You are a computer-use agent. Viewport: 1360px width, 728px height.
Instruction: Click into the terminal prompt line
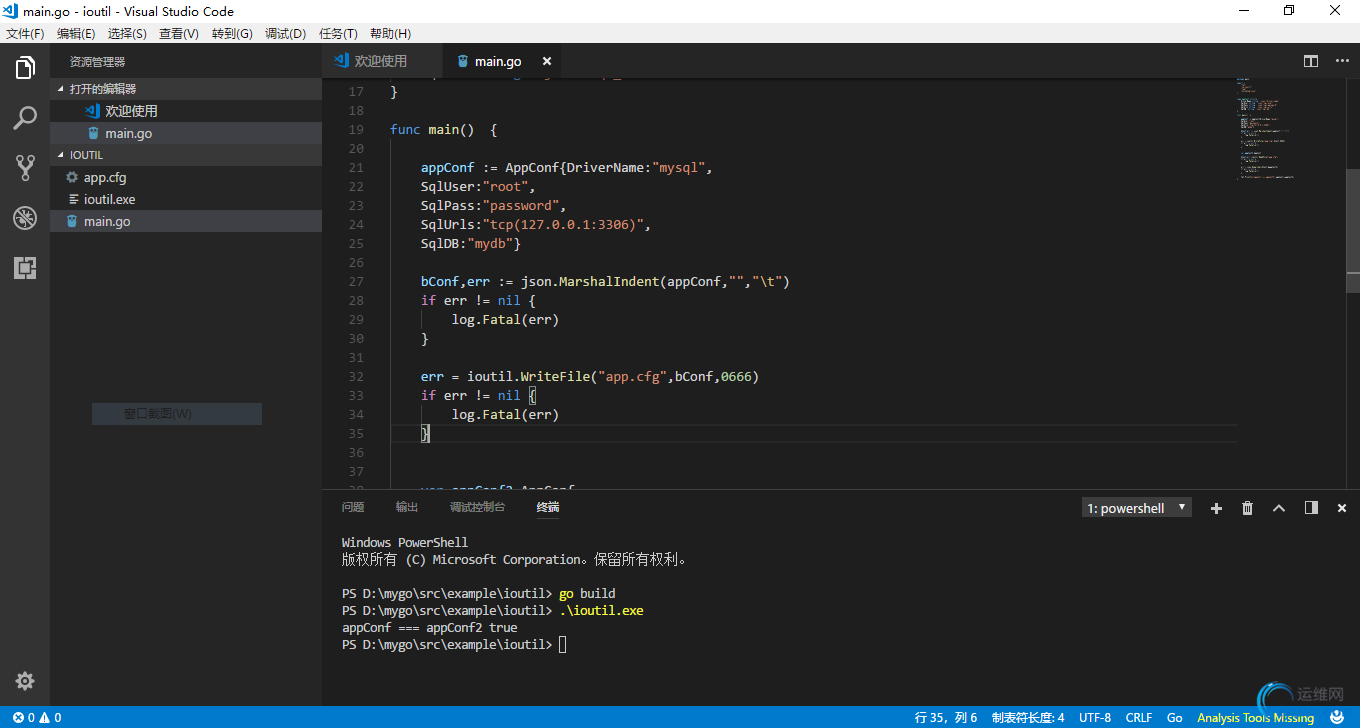click(x=456, y=645)
